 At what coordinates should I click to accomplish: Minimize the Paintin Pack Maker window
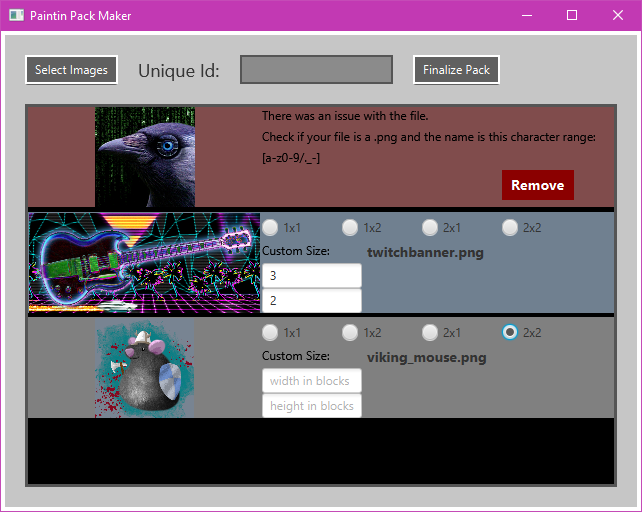(527, 16)
